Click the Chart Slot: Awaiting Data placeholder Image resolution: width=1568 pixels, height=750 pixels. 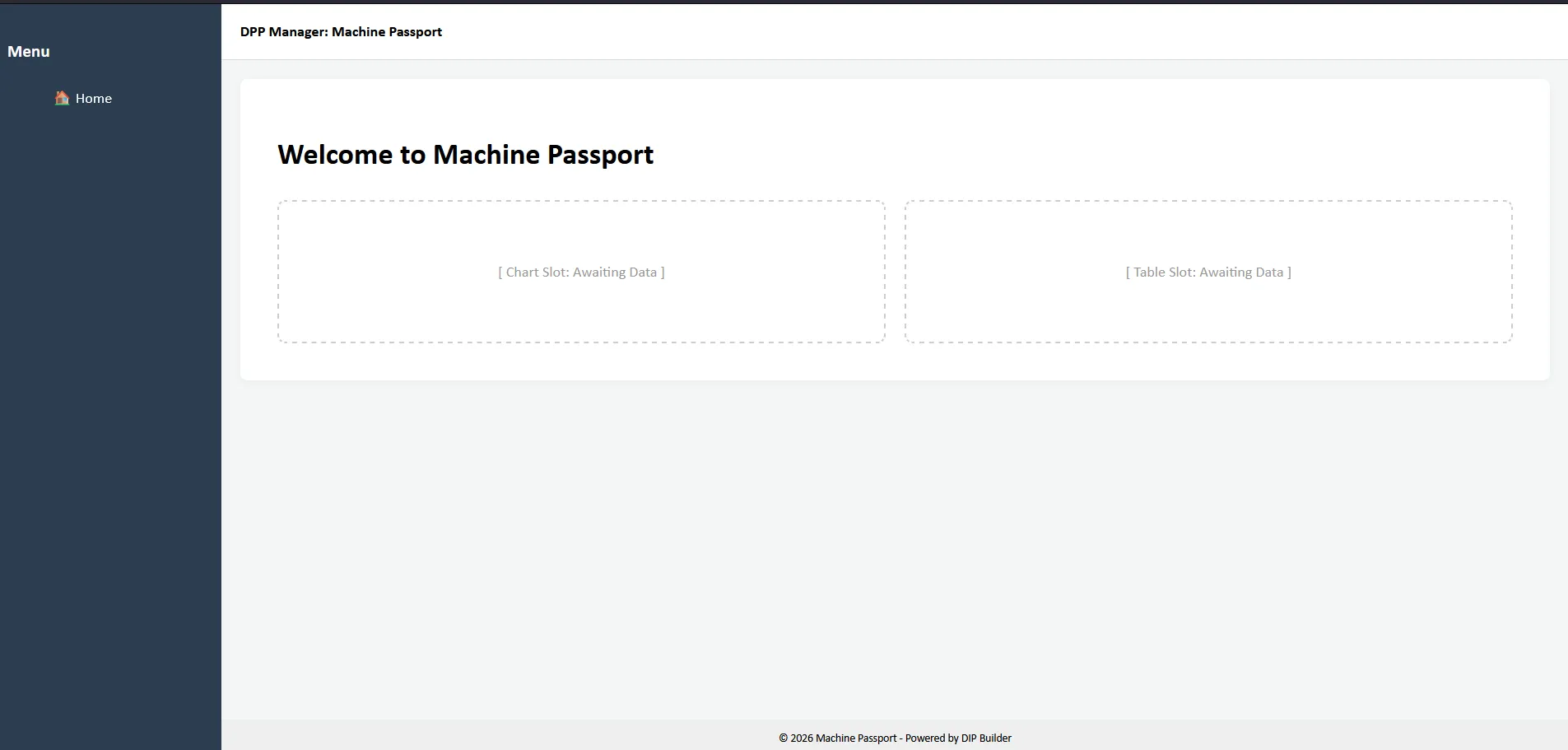[x=581, y=272]
